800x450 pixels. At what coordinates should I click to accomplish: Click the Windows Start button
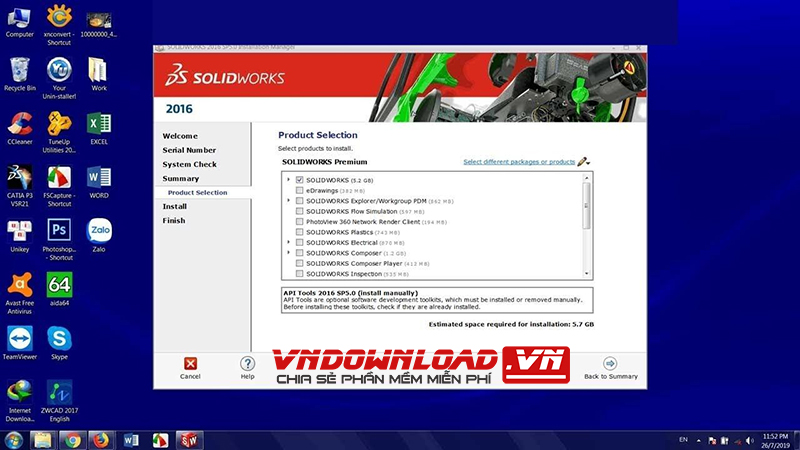click(13, 440)
